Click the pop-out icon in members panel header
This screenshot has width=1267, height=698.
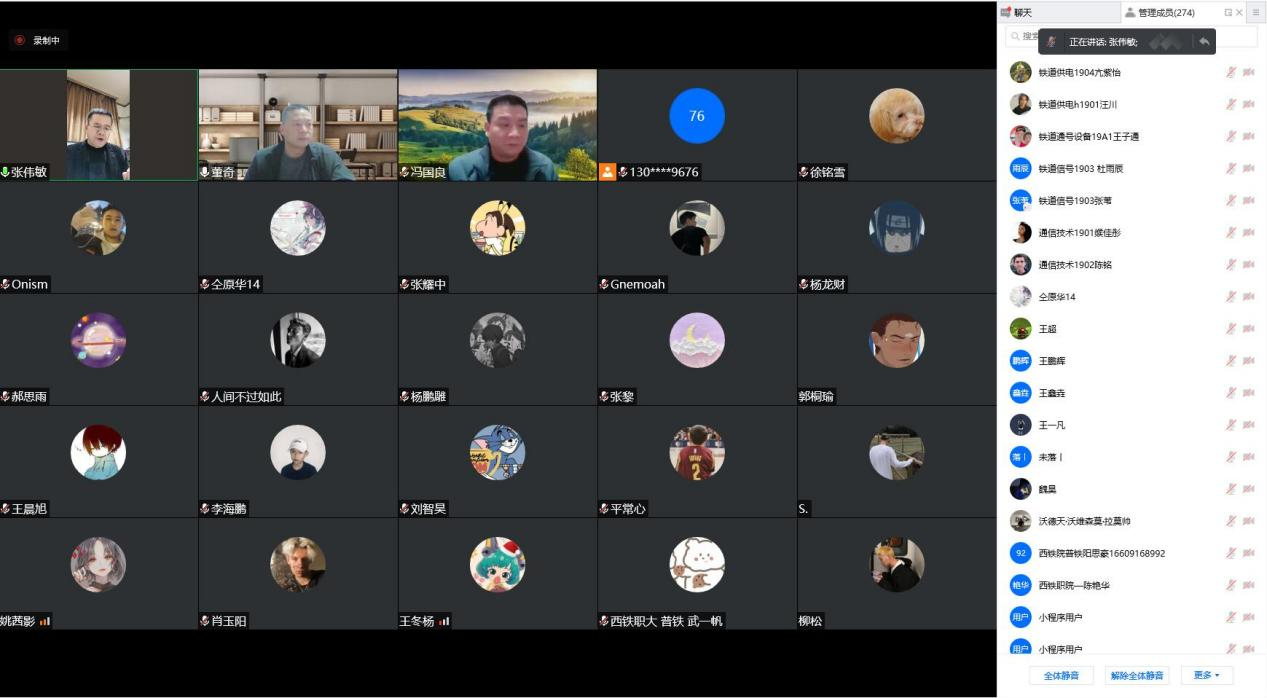1228,13
